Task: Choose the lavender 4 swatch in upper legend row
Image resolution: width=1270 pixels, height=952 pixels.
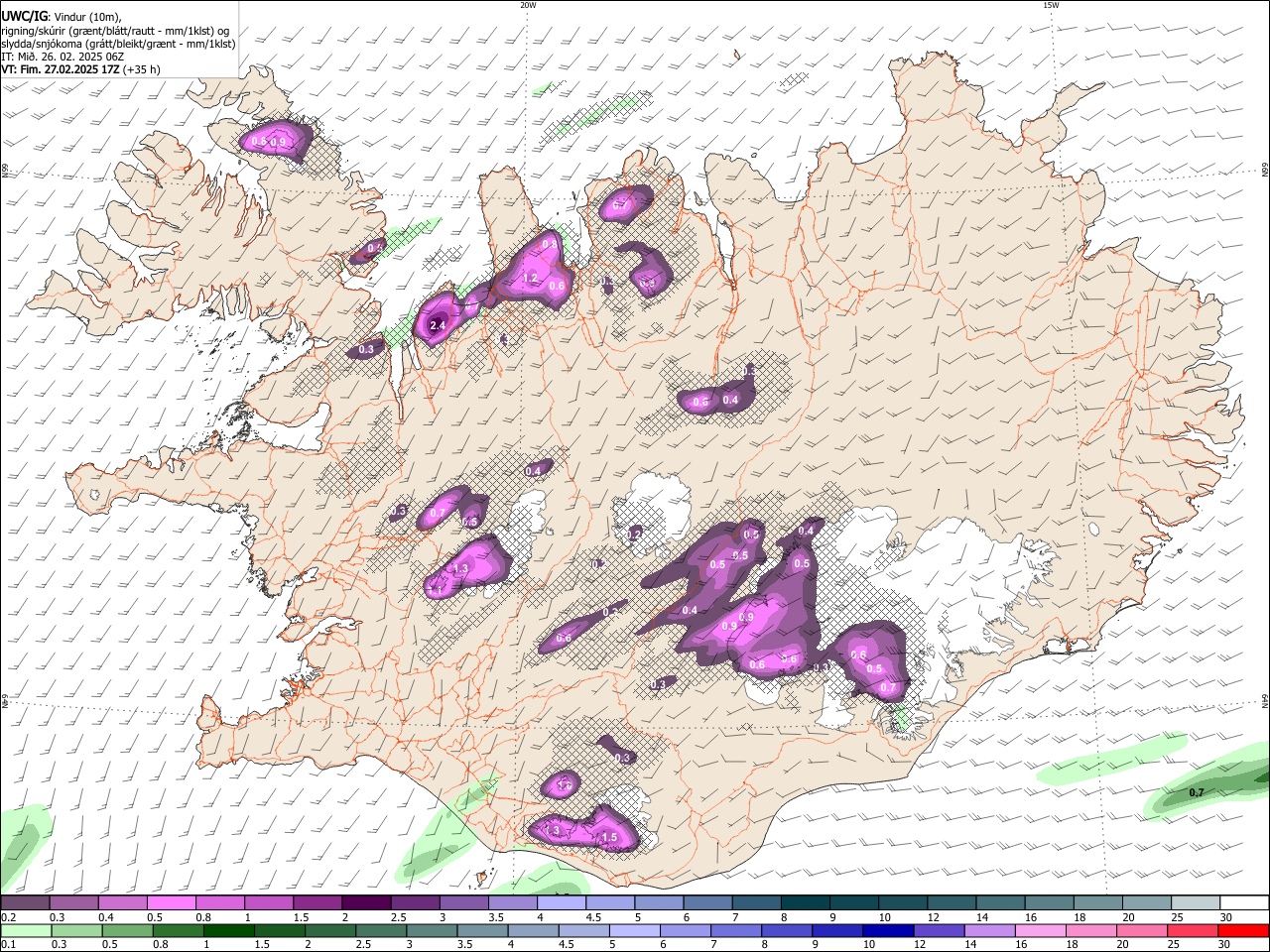Action: point(562,903)
